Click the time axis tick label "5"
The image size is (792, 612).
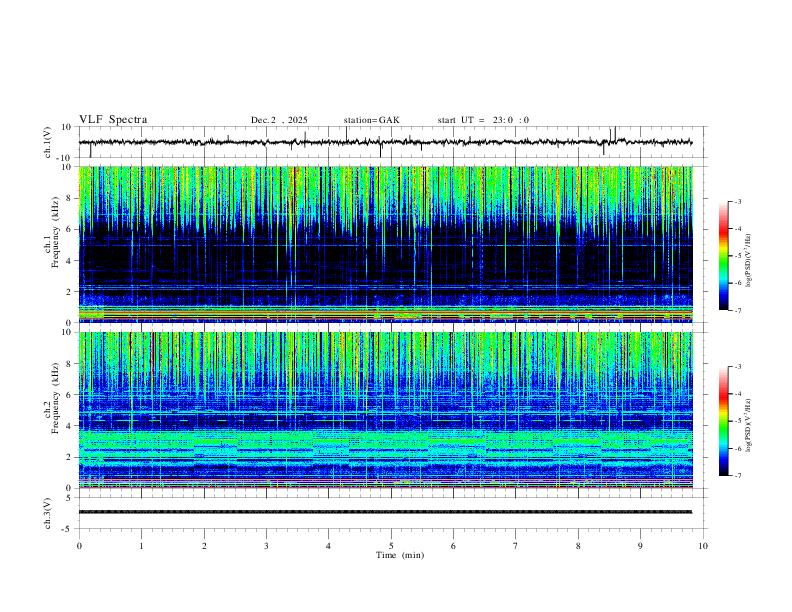[x=391, y=546]
